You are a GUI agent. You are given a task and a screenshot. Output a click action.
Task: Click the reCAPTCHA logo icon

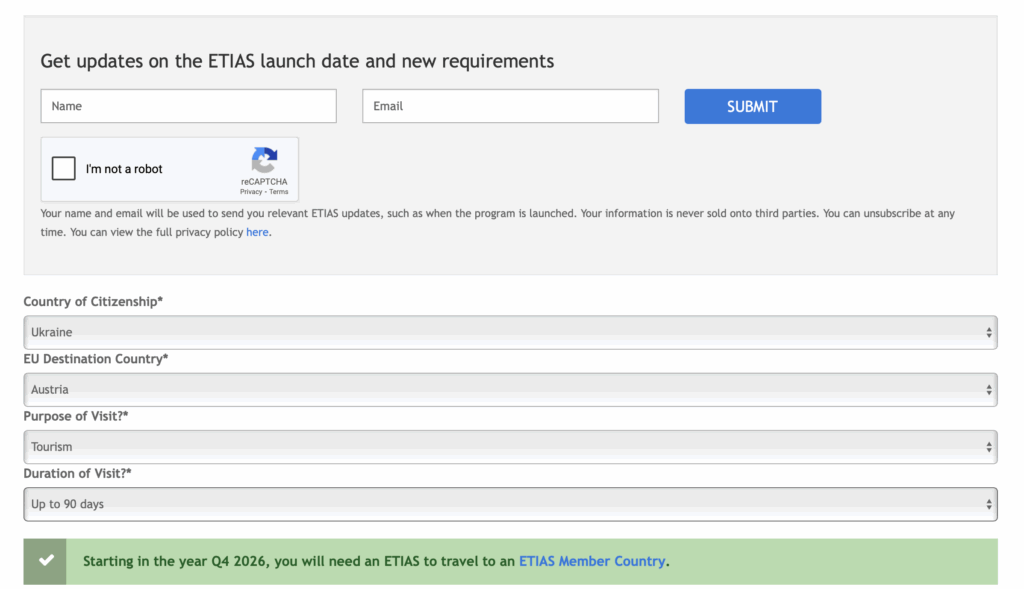[264, 160]
